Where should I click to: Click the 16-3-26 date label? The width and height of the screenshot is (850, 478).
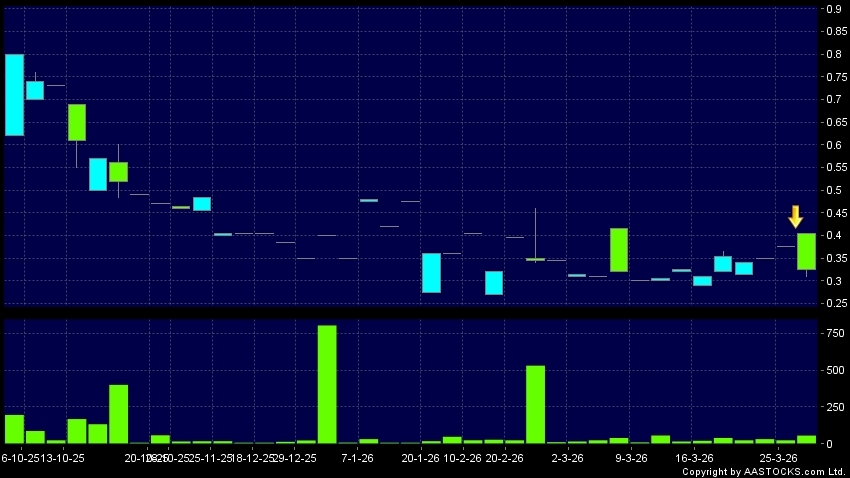pyautogui.click(x=694, y=457)
